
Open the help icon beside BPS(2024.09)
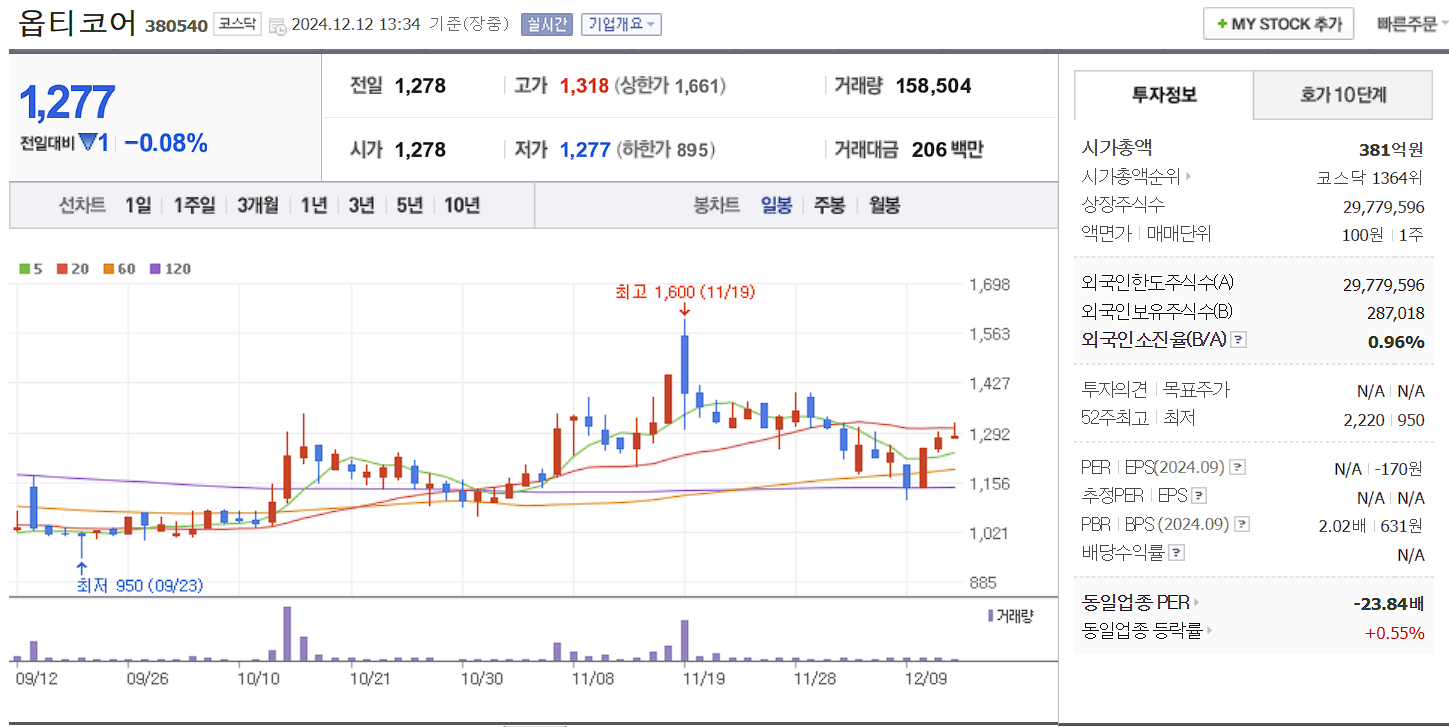tap(1241, 522)
